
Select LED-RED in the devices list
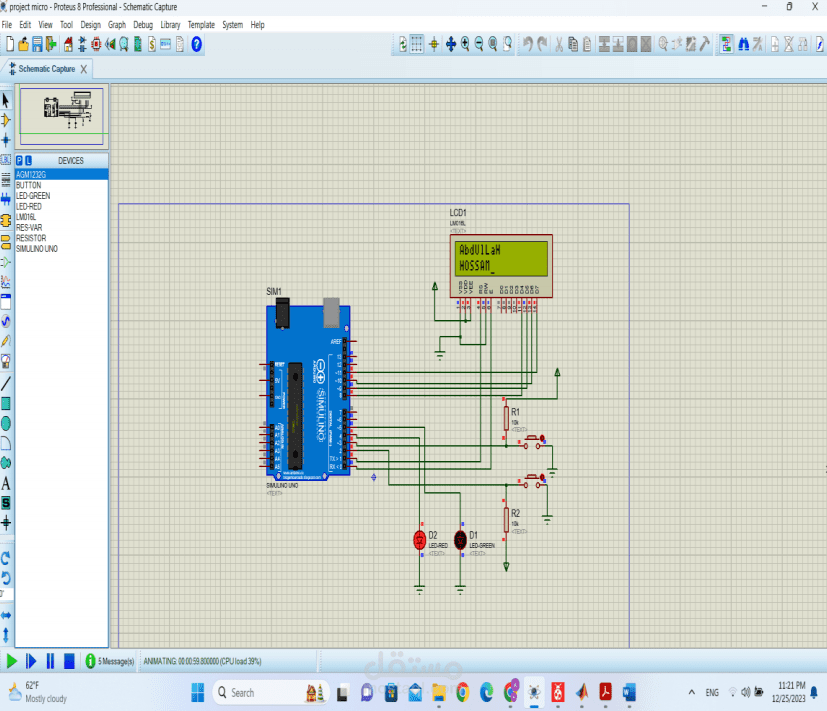pos(62,206)
